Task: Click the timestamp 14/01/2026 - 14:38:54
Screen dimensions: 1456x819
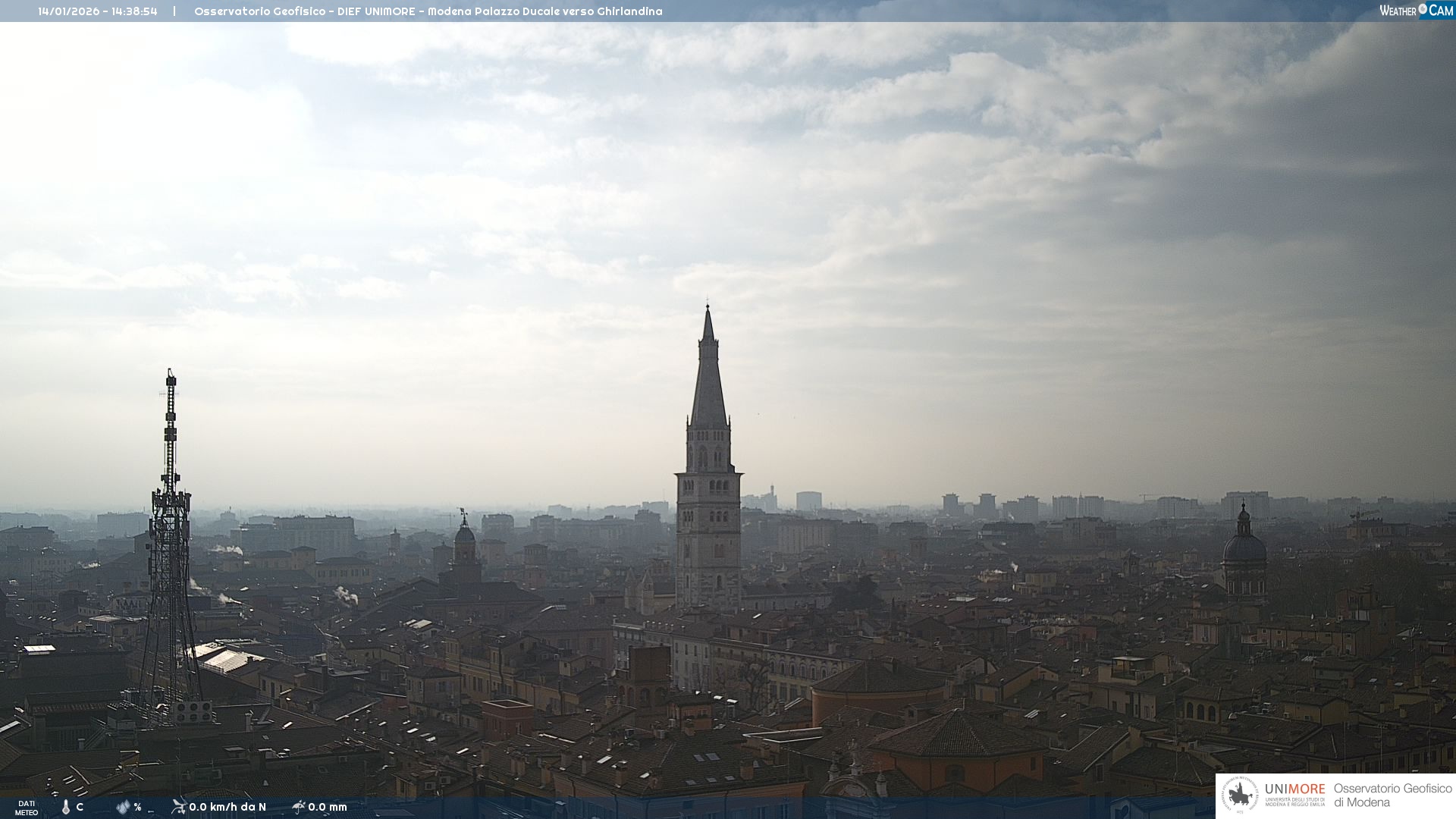Action: click(98, 11)
